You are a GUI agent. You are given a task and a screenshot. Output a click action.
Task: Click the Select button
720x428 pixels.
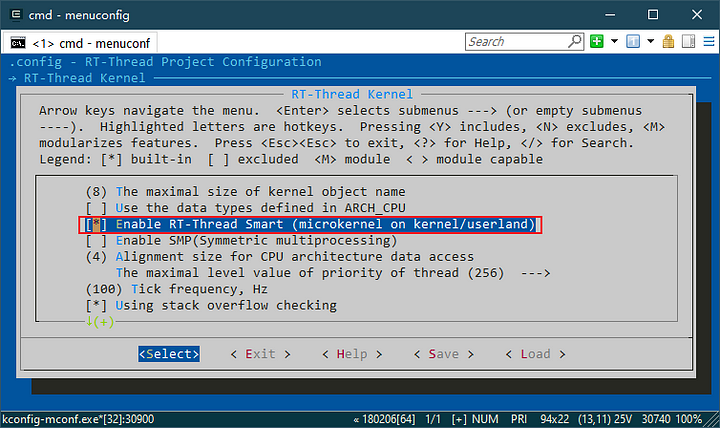coord(169,354)
